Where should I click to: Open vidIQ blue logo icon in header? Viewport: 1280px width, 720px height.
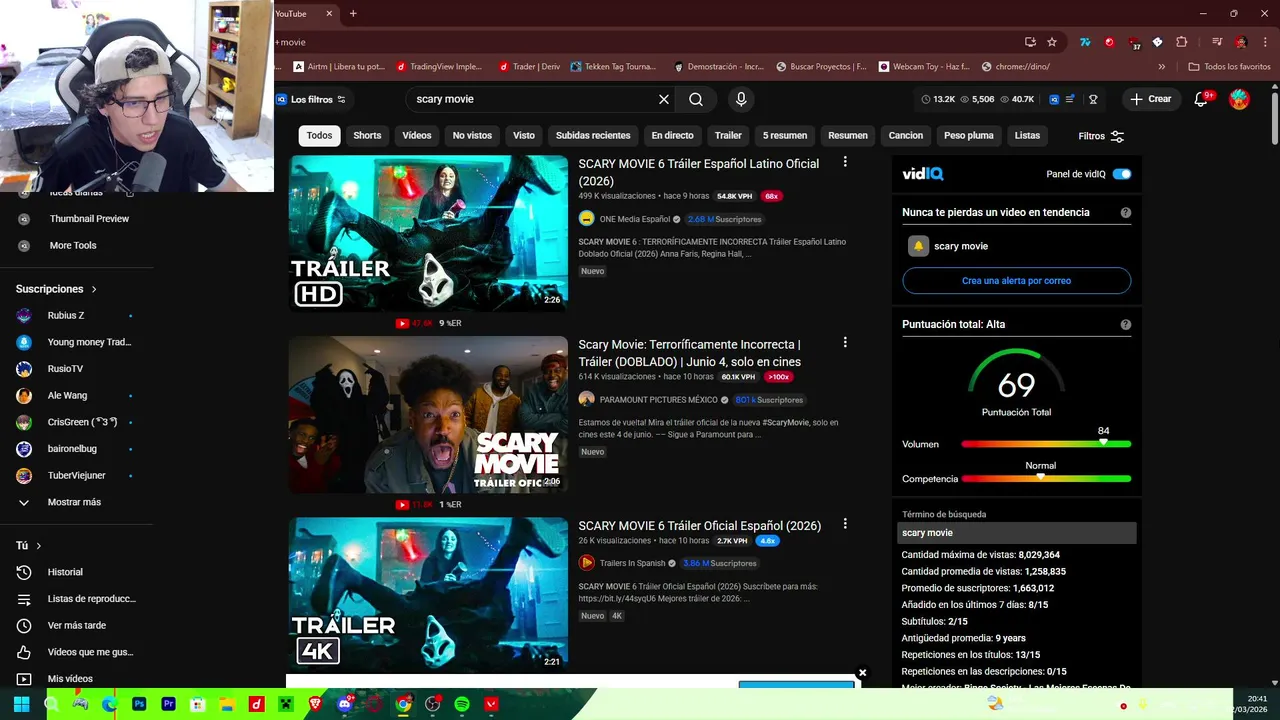[1054, 99]
